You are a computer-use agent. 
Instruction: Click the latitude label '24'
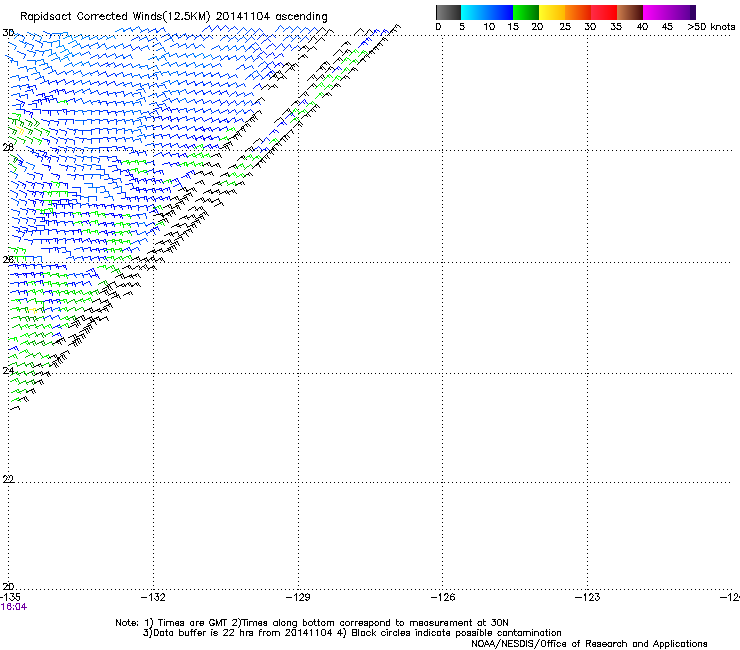pos(8,371)
